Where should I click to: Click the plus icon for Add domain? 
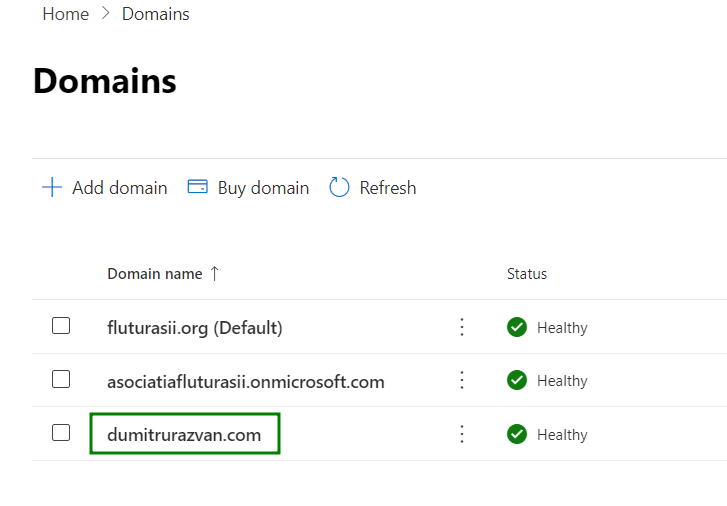pos(51,188)
